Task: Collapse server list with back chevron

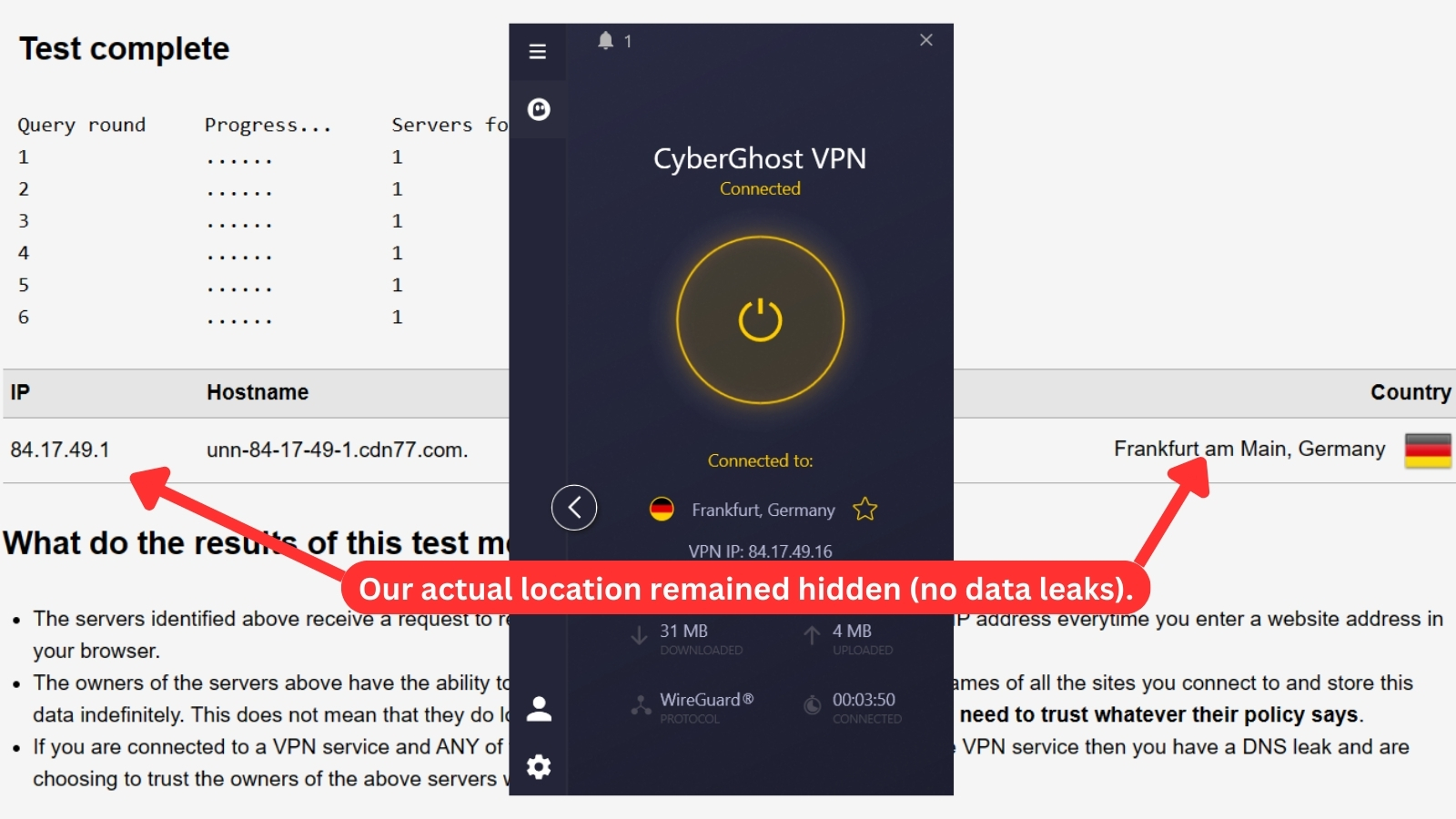Action: click(574, 508)
